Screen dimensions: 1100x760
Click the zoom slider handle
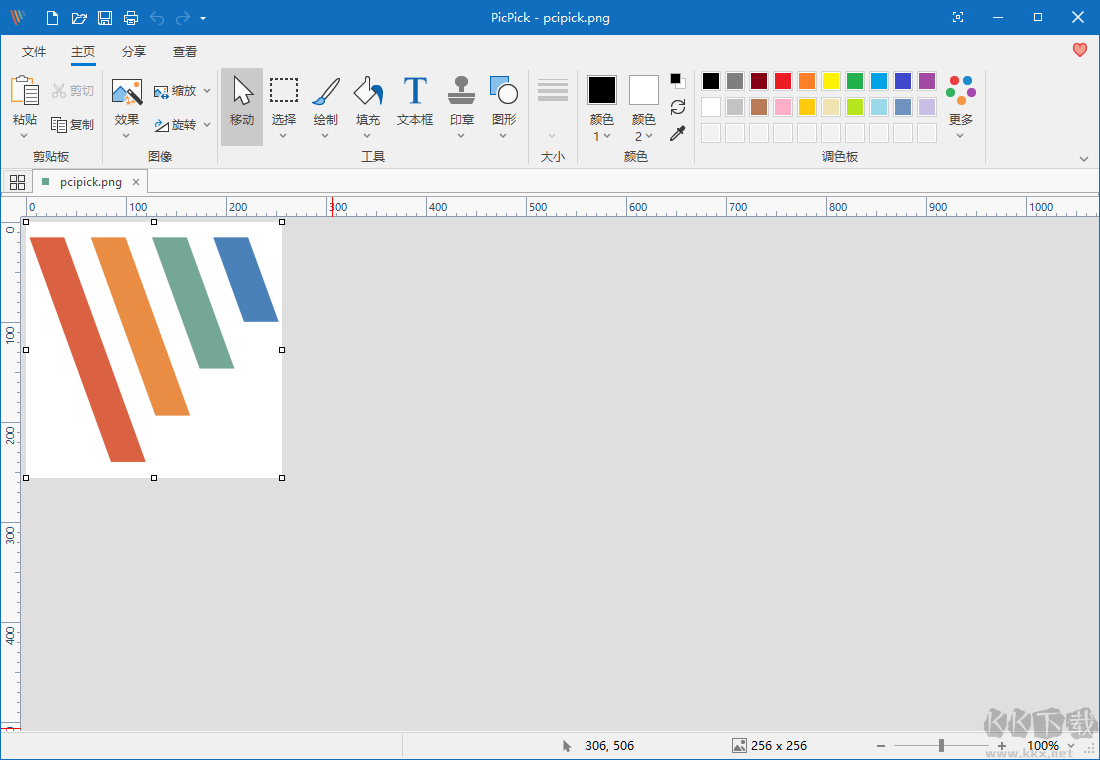tap(941, 746)
